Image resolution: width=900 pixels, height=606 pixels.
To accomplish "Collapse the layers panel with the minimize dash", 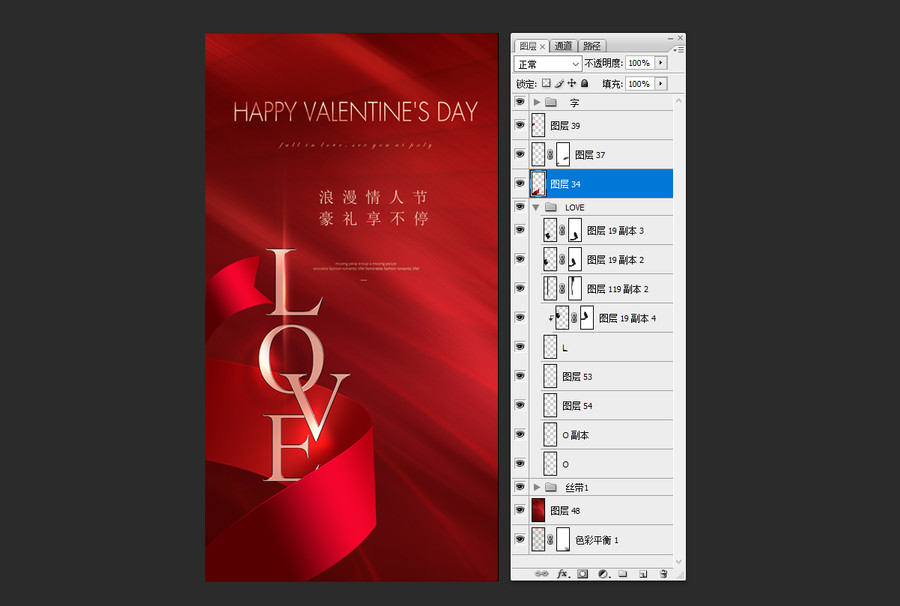I will pyautogui.click(x=670, y=38).
